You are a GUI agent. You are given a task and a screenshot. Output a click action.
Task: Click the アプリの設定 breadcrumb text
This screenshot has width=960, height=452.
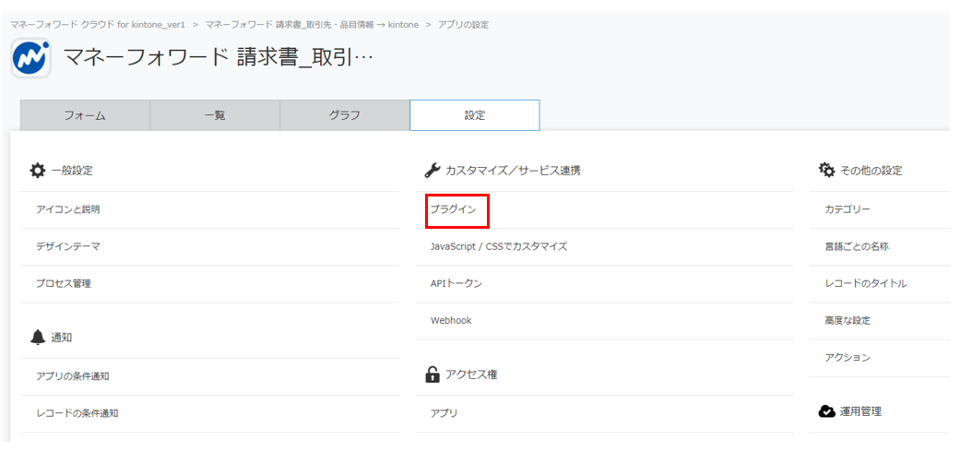click(x=463, y=25)
